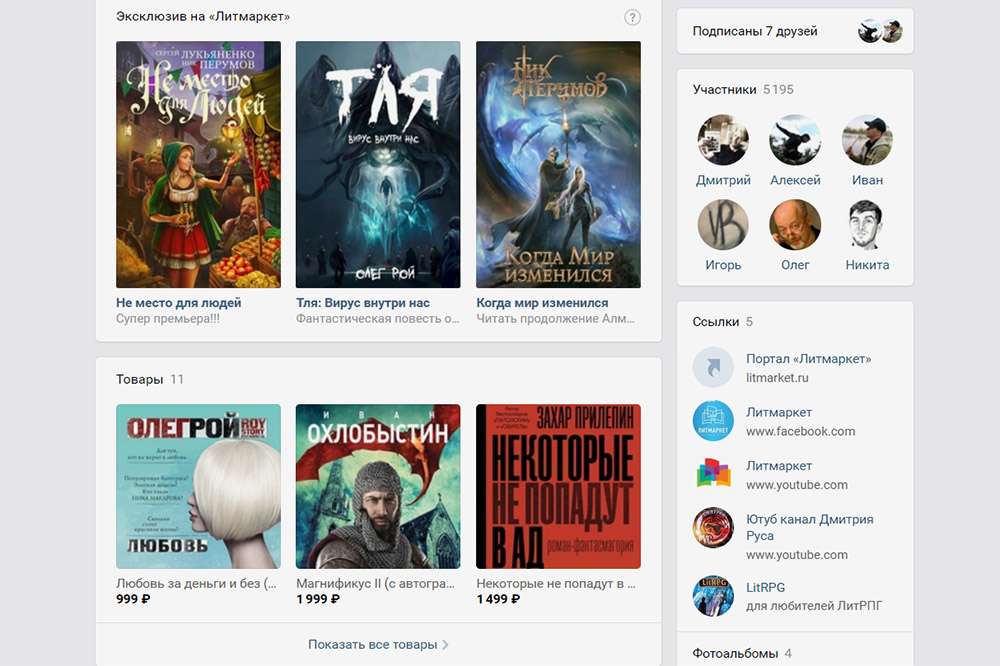Open Portal Litmarket link arrow icon
Screen dimensions: 1000x666
713,367
